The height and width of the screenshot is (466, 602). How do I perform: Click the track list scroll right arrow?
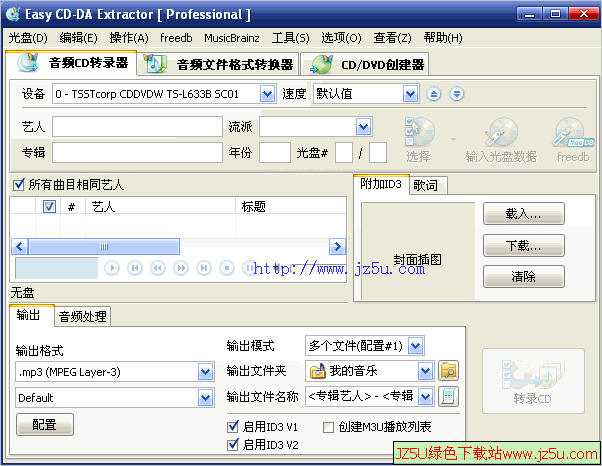click(x=337, y=246)
